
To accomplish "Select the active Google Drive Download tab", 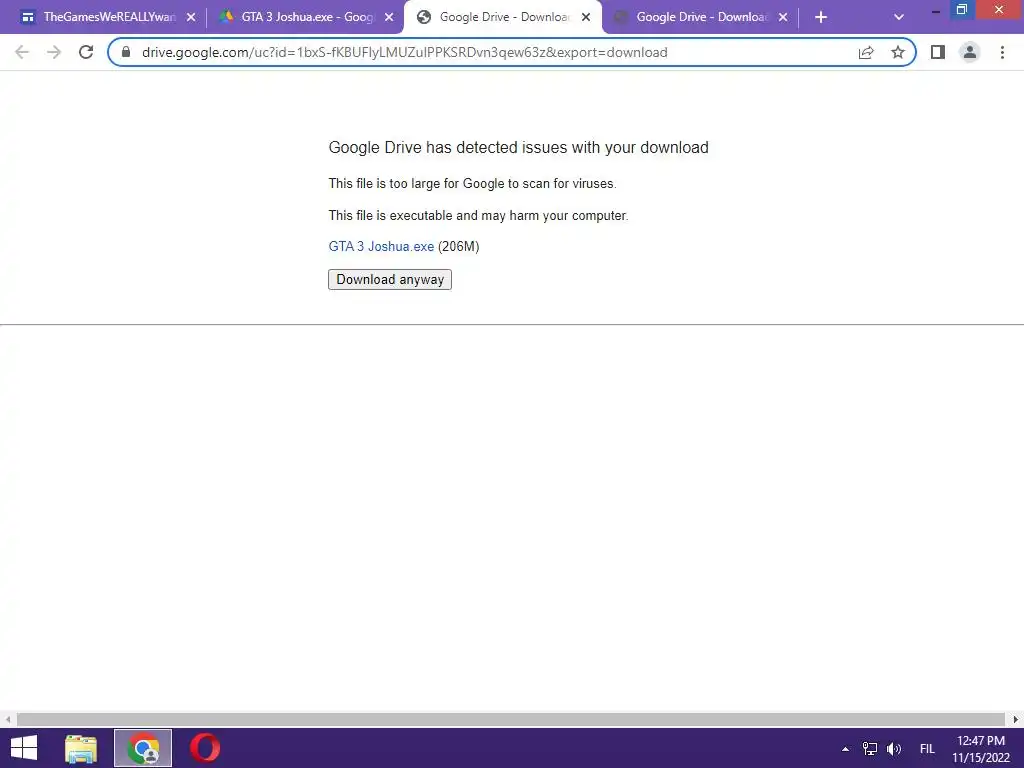I will [504, 17].
